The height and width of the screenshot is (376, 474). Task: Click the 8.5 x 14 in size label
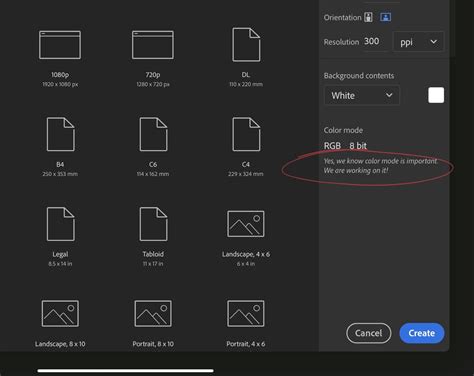tap(60, 264)
